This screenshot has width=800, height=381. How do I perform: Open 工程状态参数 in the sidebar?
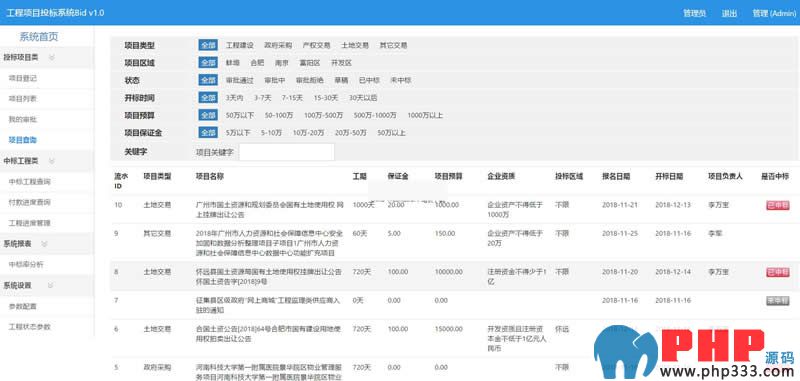tap(30, 326)
